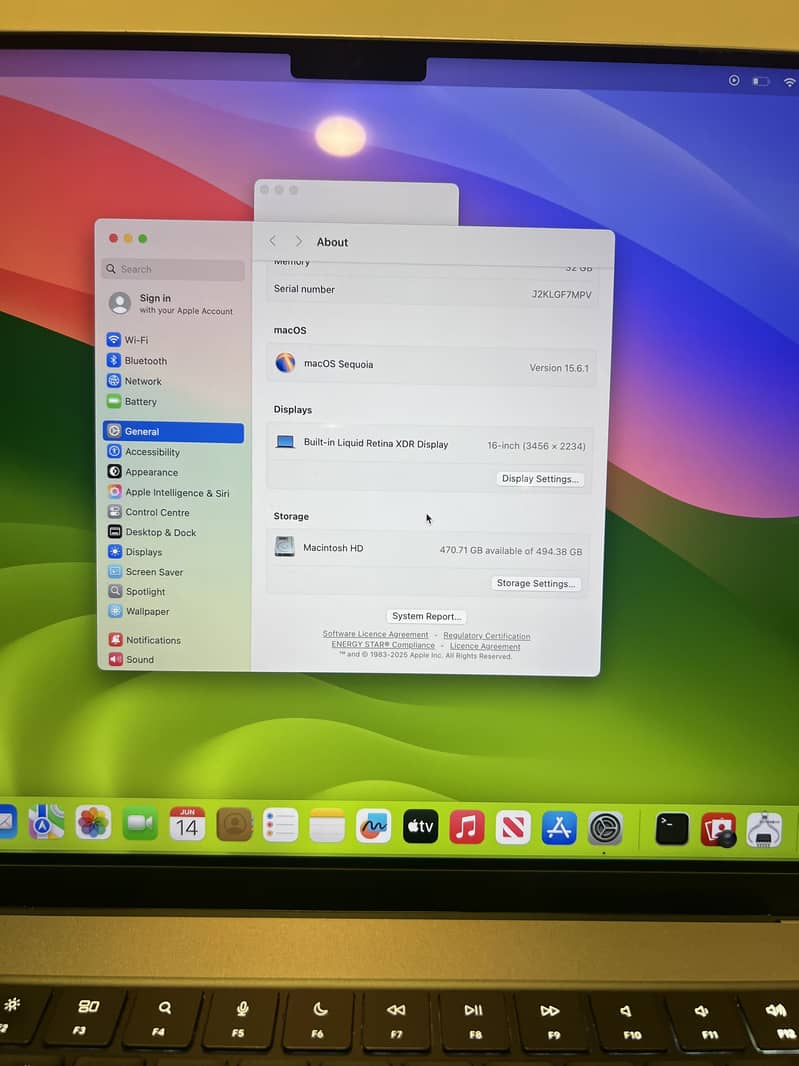Open the Apple TV app icon

point(420,827)
